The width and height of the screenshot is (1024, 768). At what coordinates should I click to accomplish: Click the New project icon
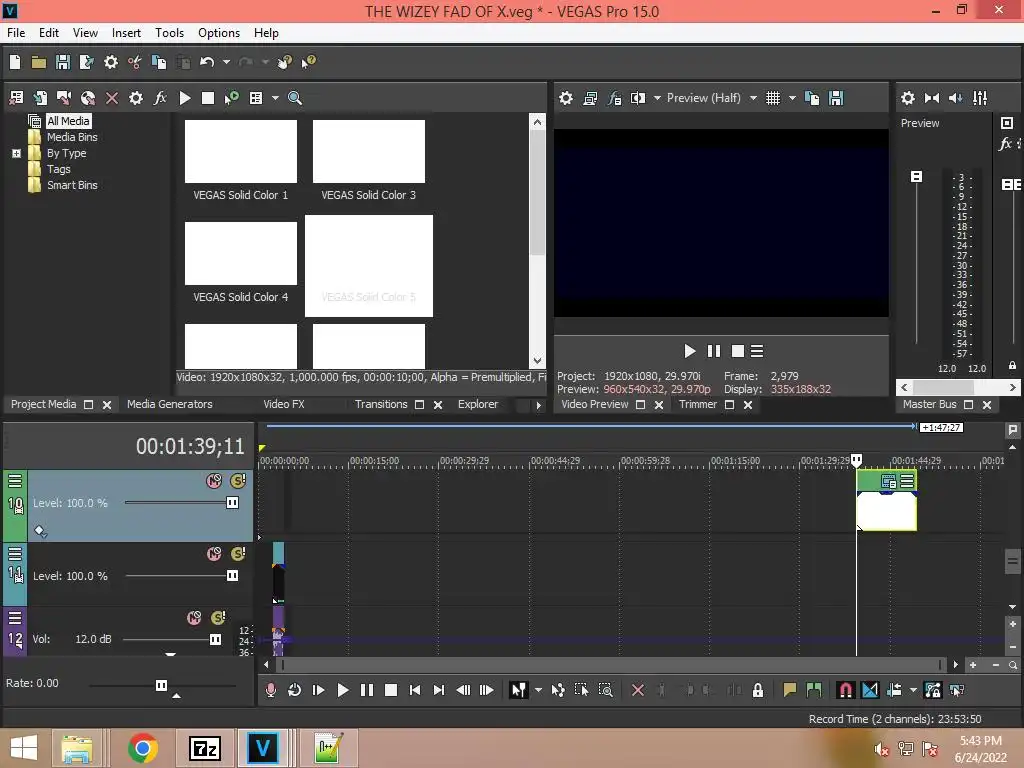(x=15, y=62)
